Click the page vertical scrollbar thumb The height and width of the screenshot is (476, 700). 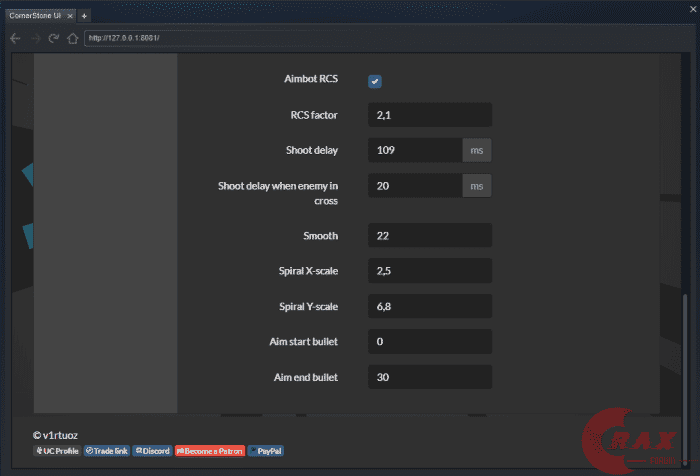(685, 380)
